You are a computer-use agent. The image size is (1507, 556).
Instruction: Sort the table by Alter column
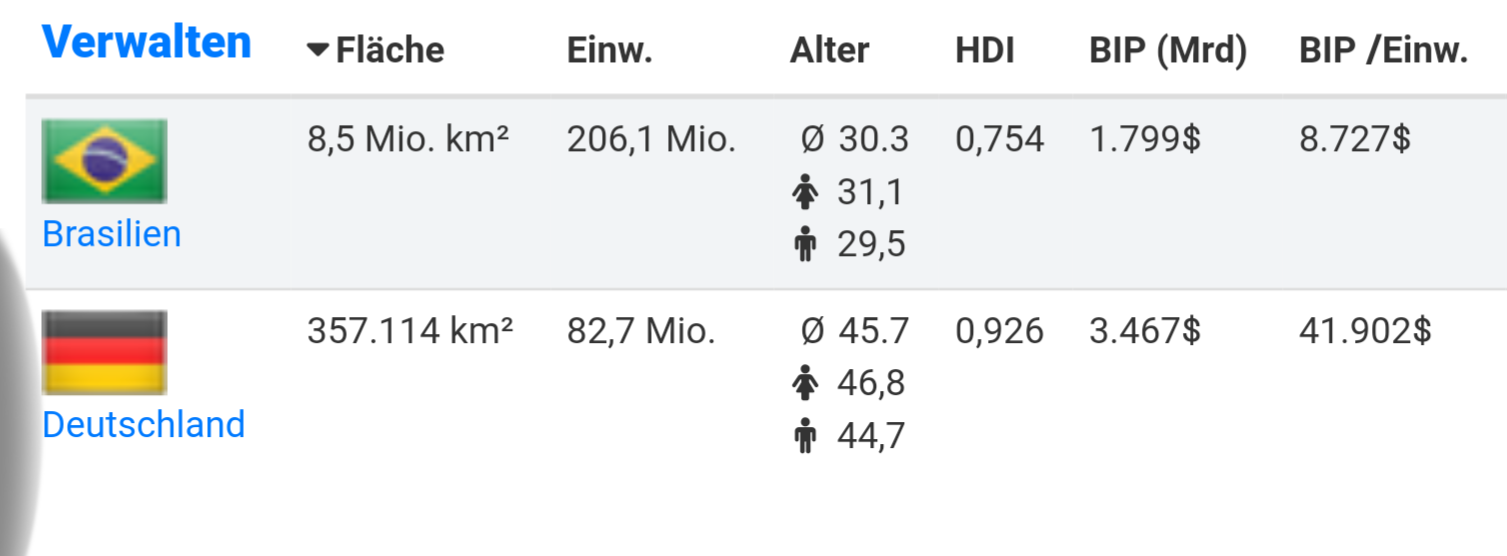pos(829,51)
